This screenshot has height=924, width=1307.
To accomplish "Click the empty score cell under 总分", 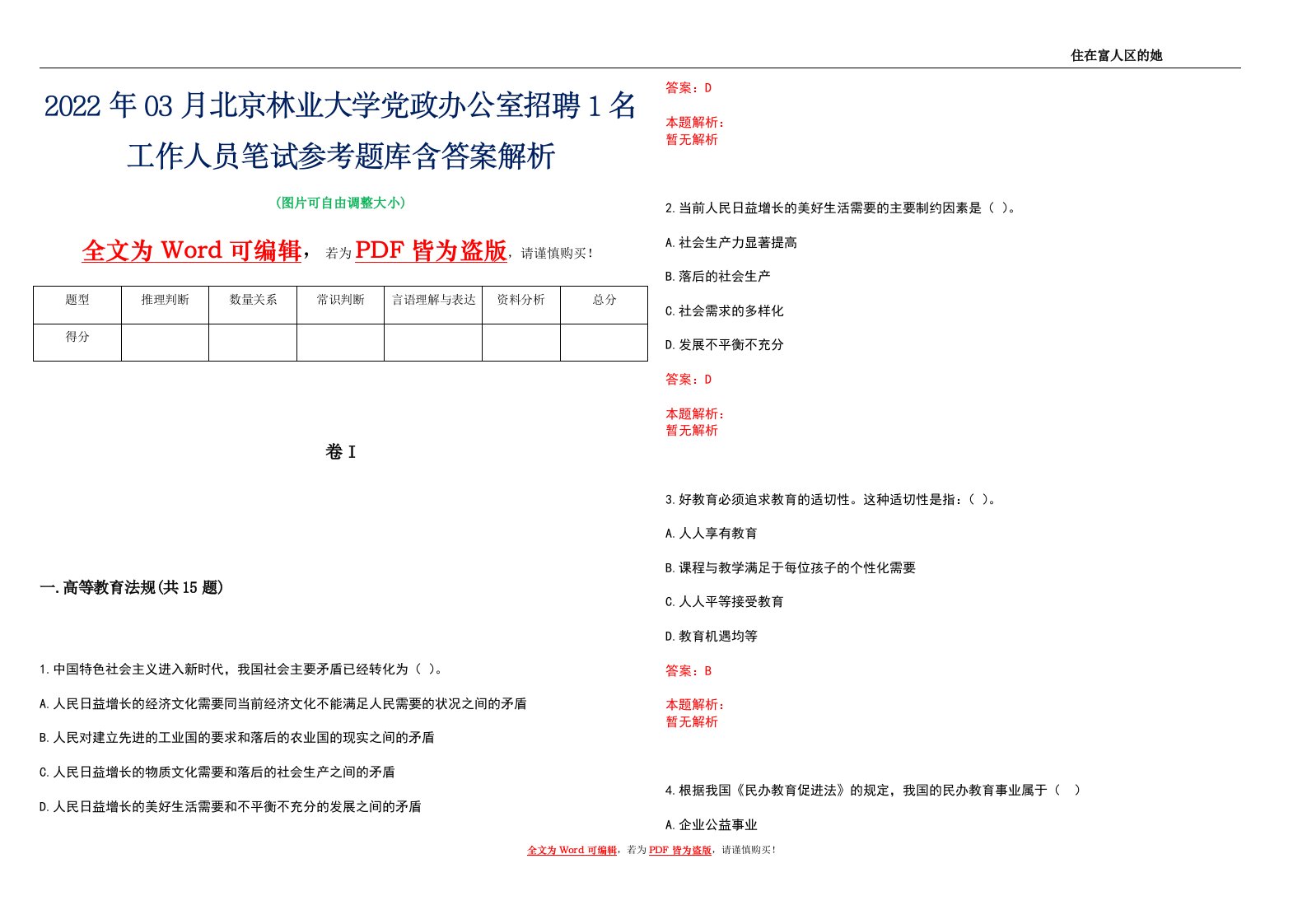I will tap(604, 343).
